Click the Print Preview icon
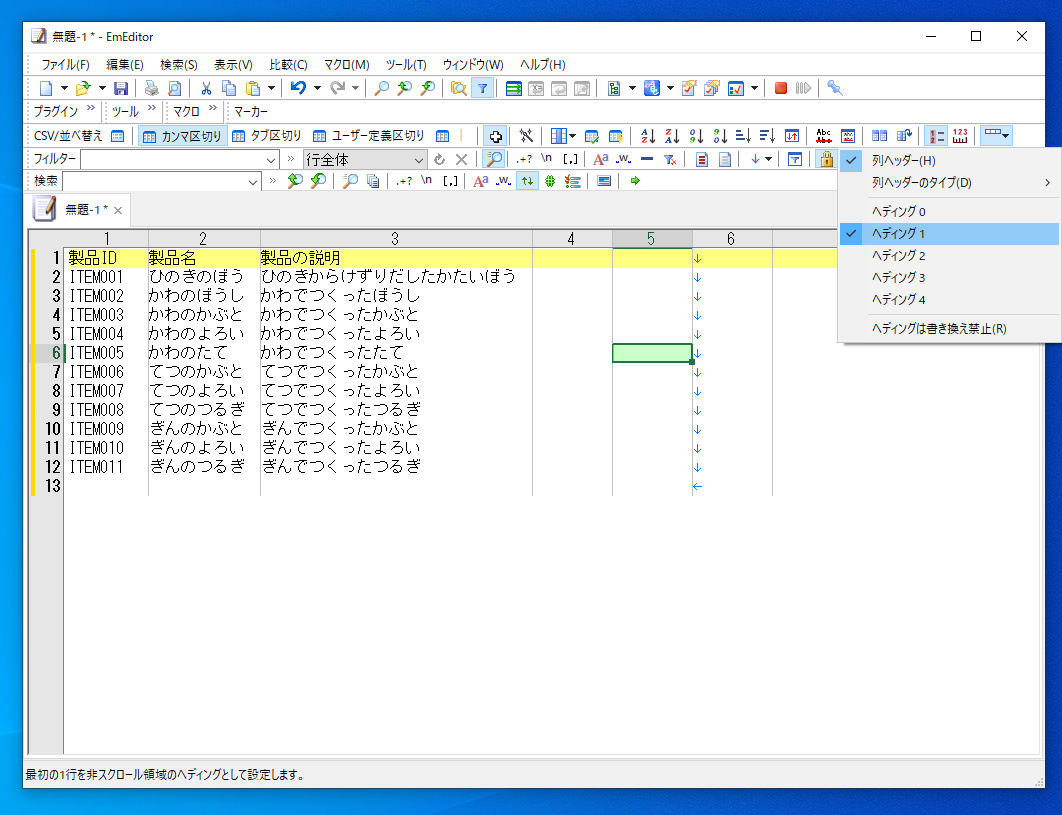 (x=175, y=89)
